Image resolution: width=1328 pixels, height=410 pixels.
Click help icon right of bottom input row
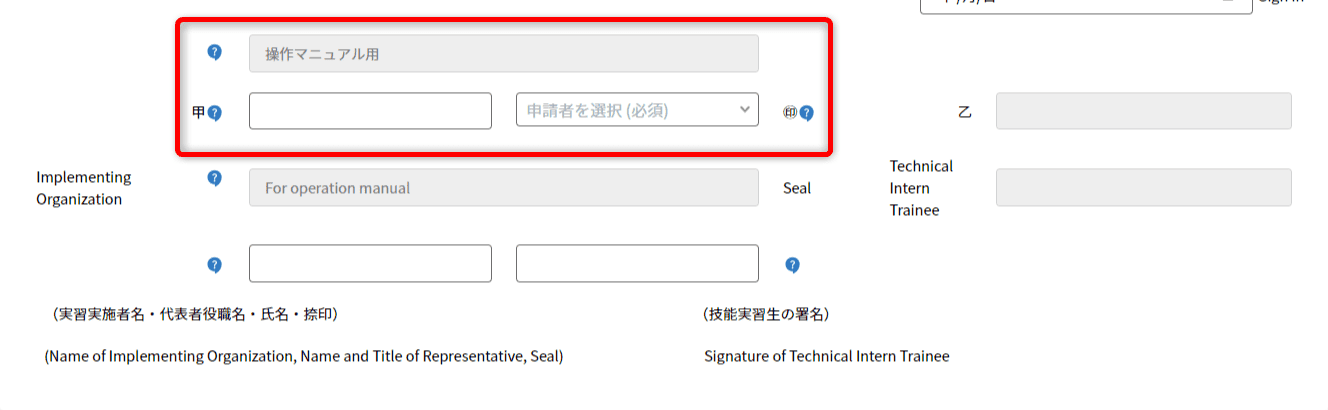click(x=792, y=265)
